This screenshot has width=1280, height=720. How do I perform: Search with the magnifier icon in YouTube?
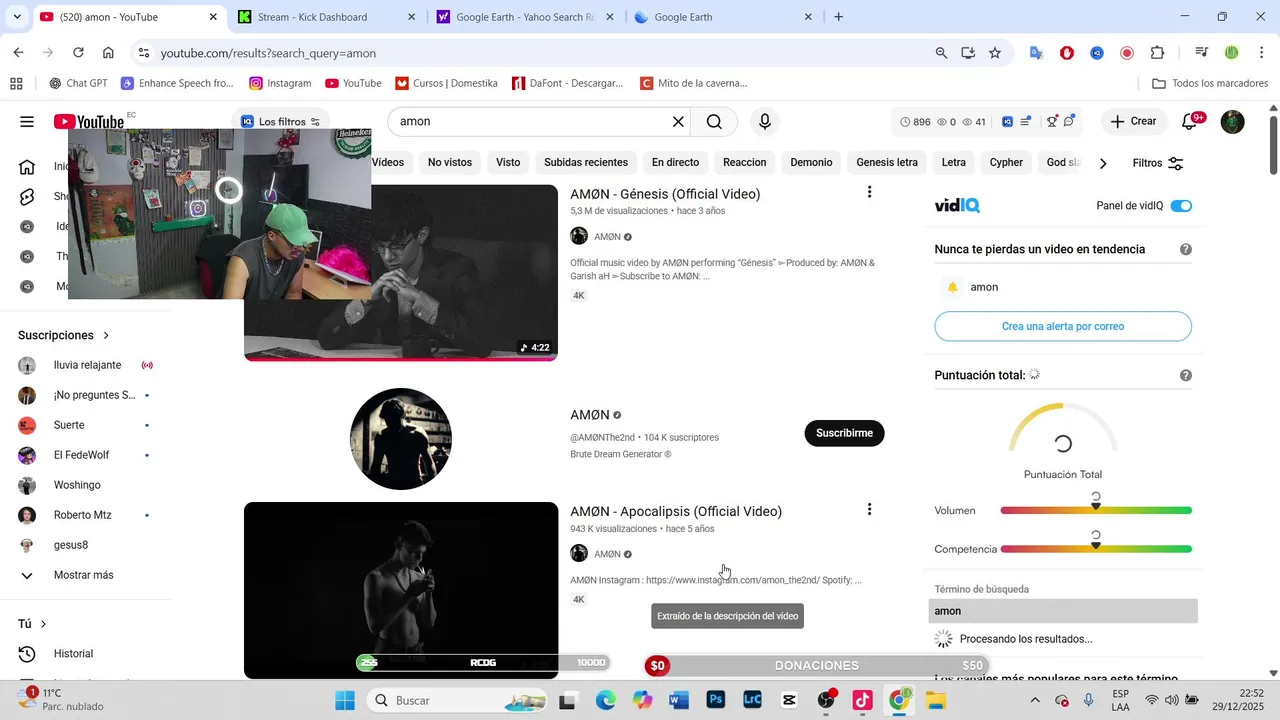click(714, 122)
